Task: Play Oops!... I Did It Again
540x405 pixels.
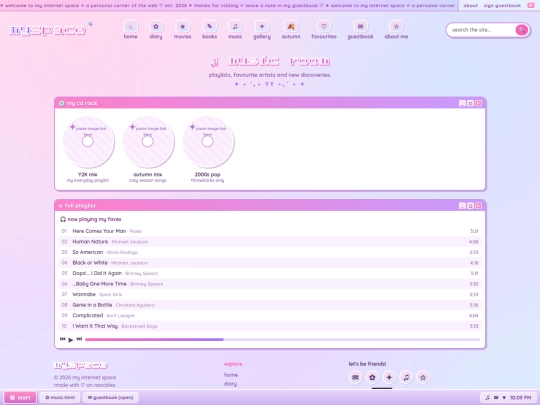Action: (270, 273)
